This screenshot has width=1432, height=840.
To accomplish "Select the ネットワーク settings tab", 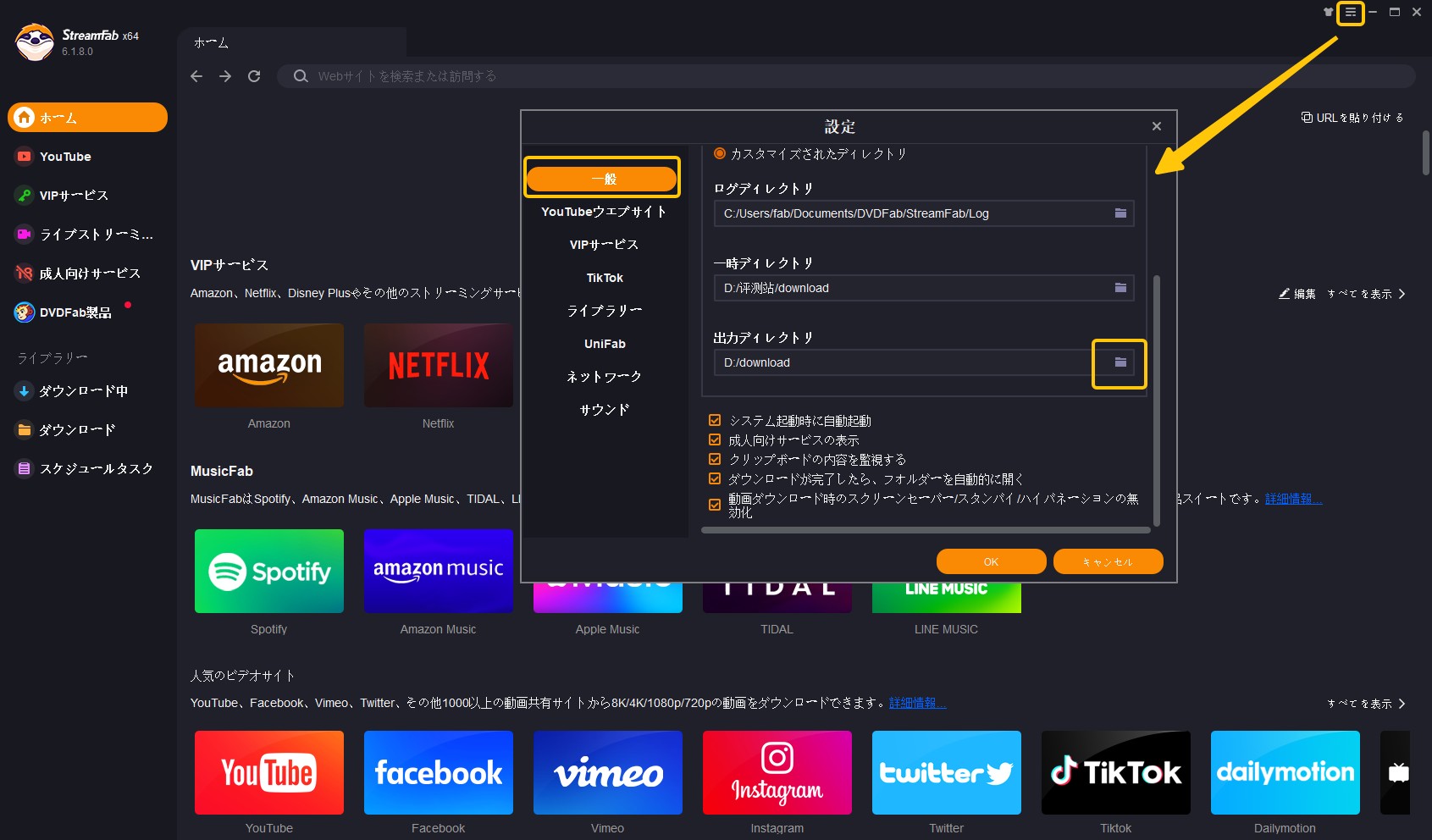I will (604, 377).
